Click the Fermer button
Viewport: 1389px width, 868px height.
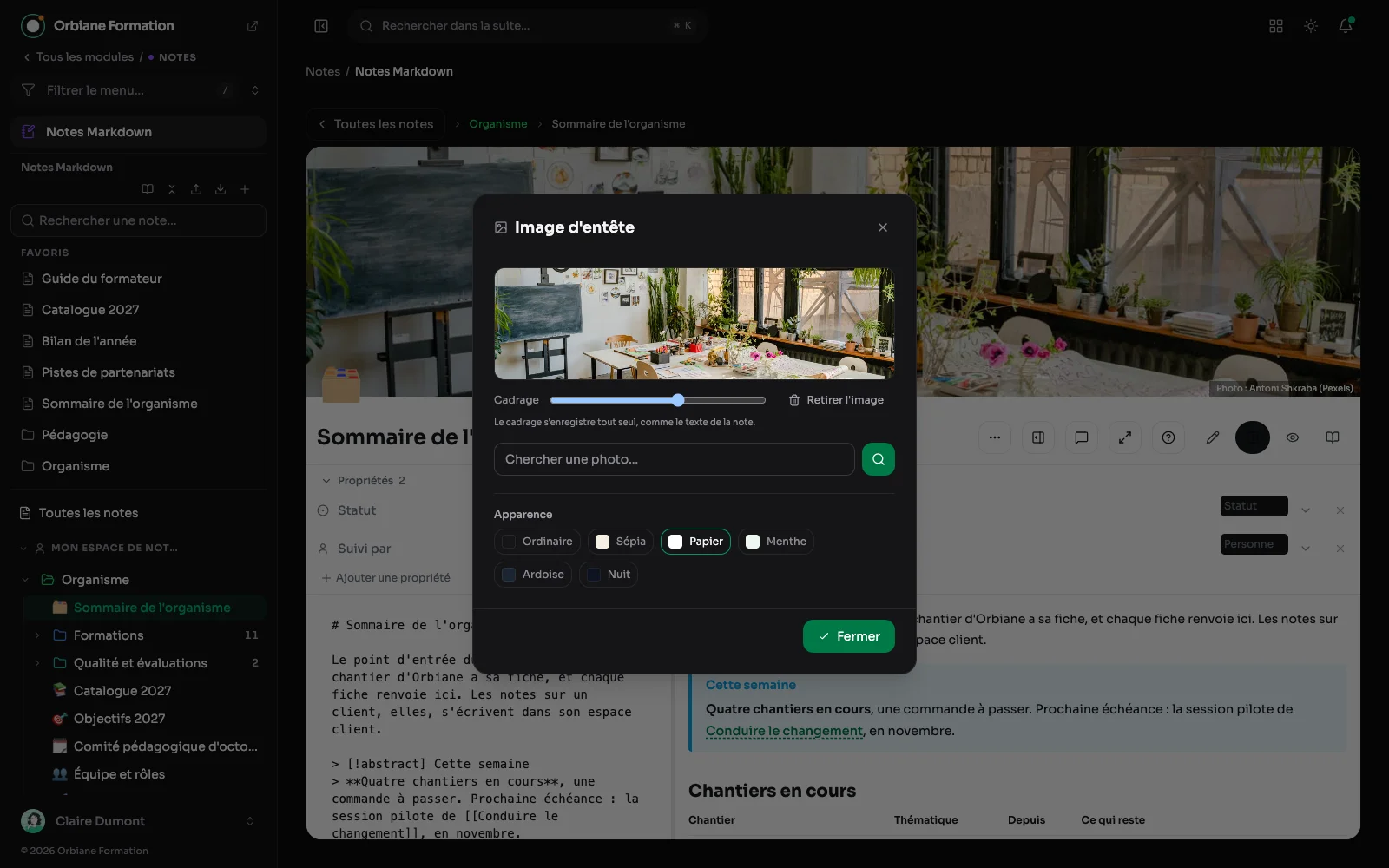[849, 636]
